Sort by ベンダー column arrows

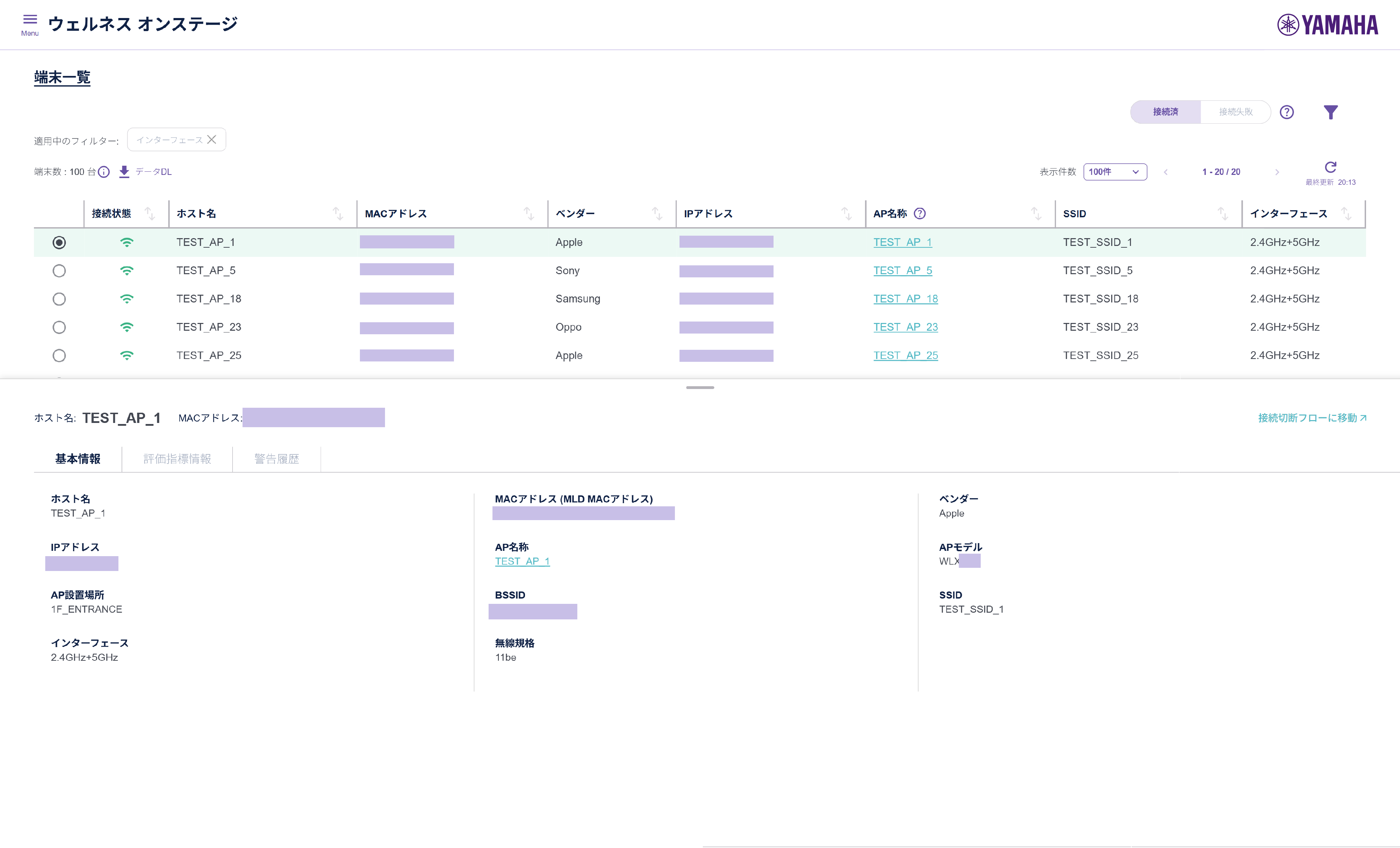click(x=657, y=213)
